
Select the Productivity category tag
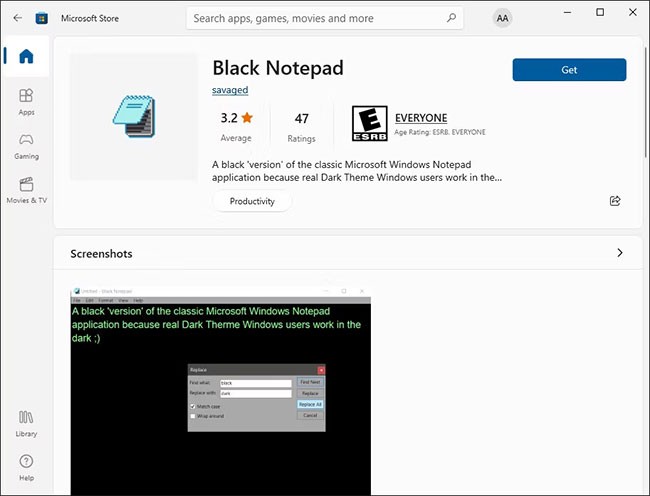(251, 201)
